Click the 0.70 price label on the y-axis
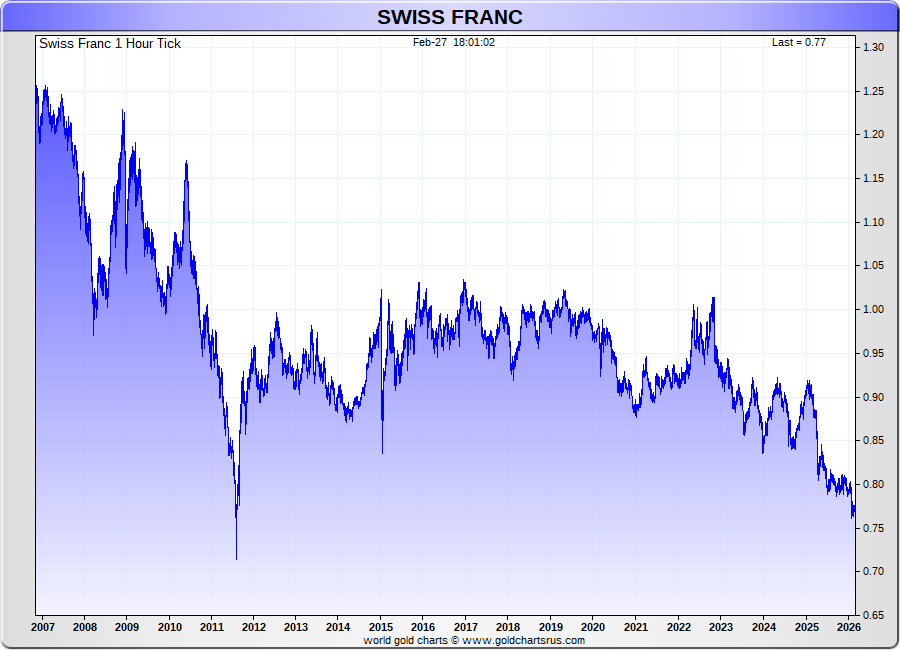900x650 pixels. pos(874,571)
